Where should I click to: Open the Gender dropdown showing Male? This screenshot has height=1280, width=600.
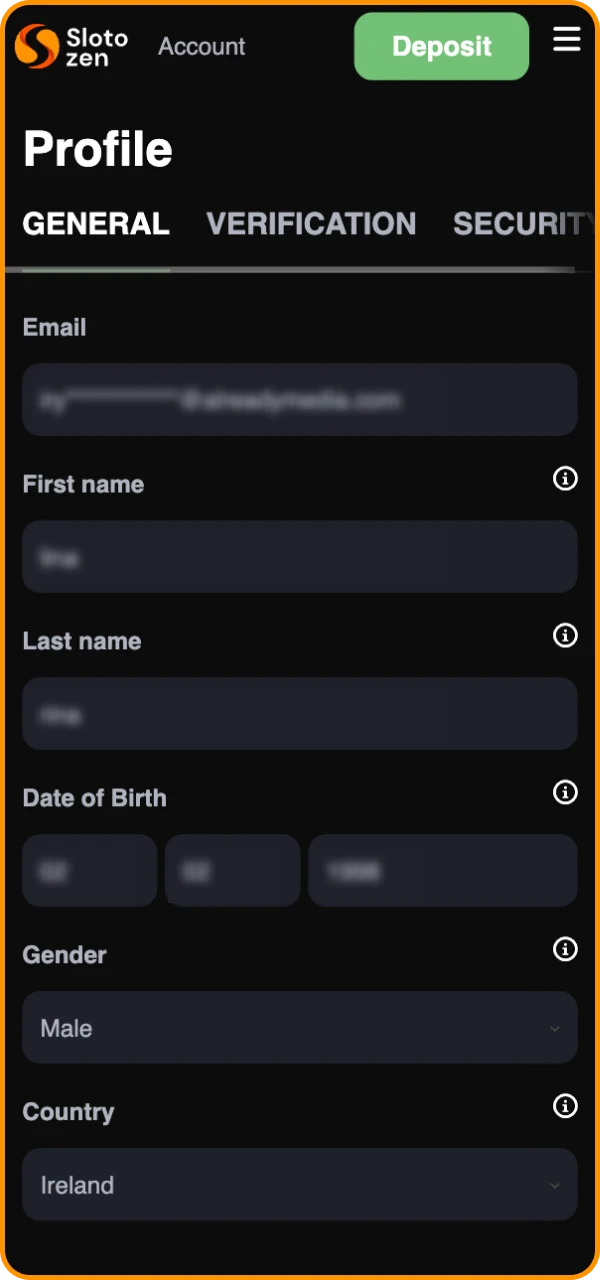[x=300, y=1028]
